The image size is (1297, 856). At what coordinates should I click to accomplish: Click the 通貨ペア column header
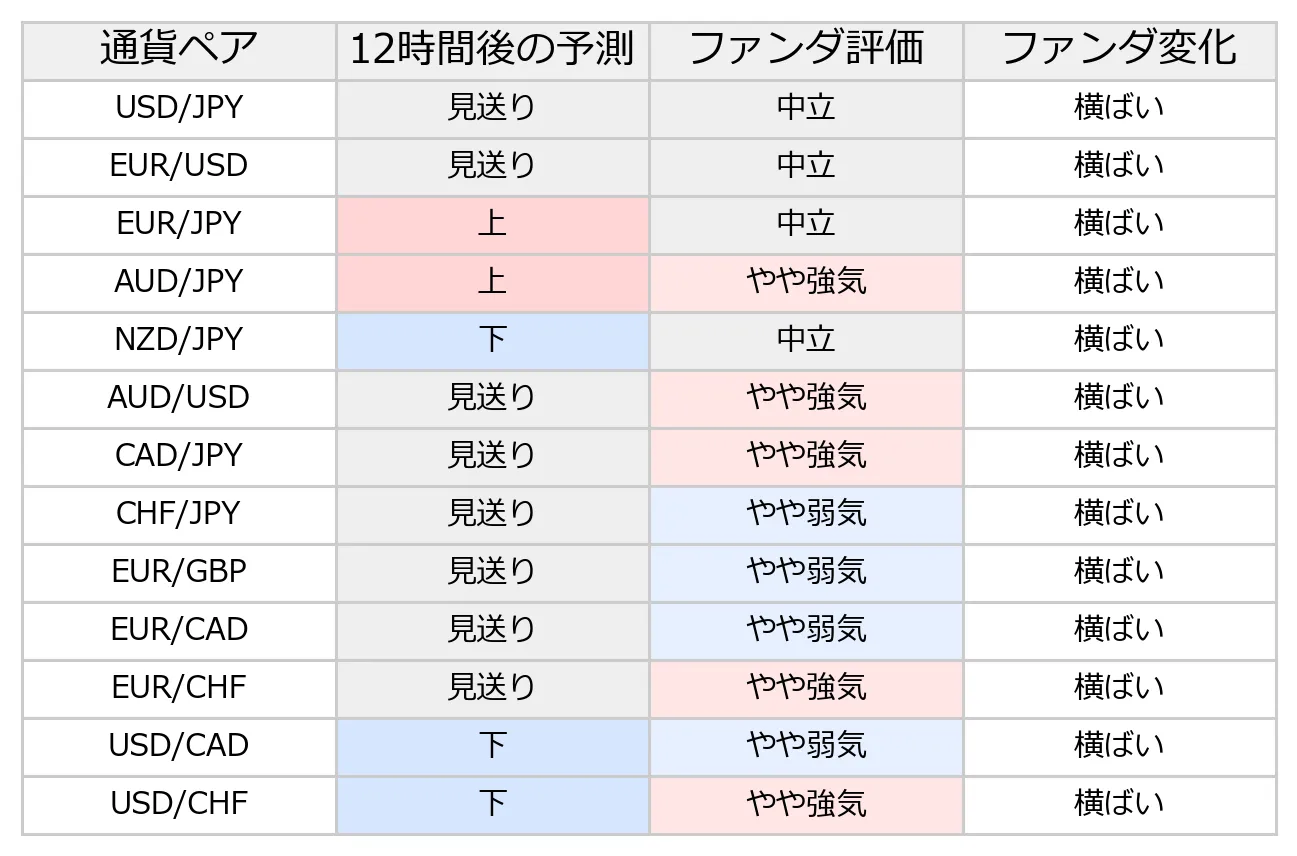179,50
